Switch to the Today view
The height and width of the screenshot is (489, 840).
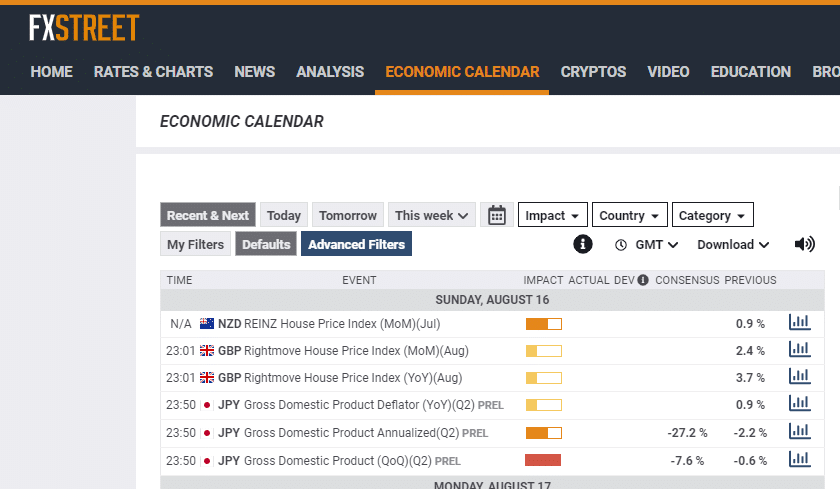coord(284,215)
